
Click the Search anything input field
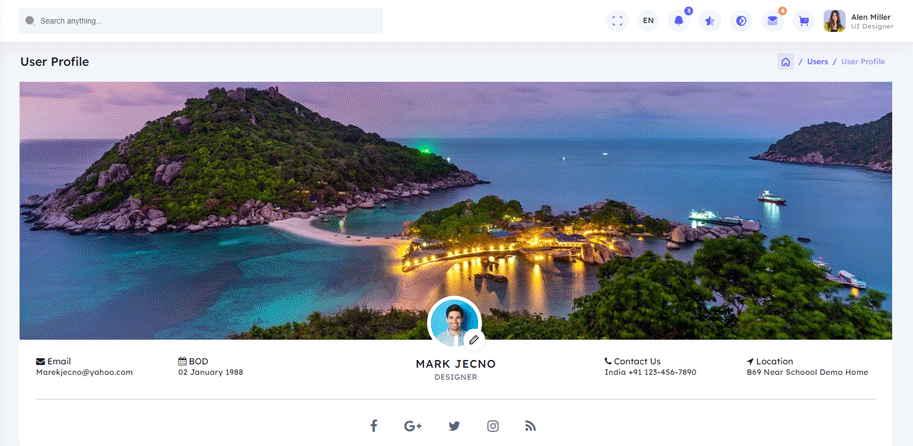(200, 21)
